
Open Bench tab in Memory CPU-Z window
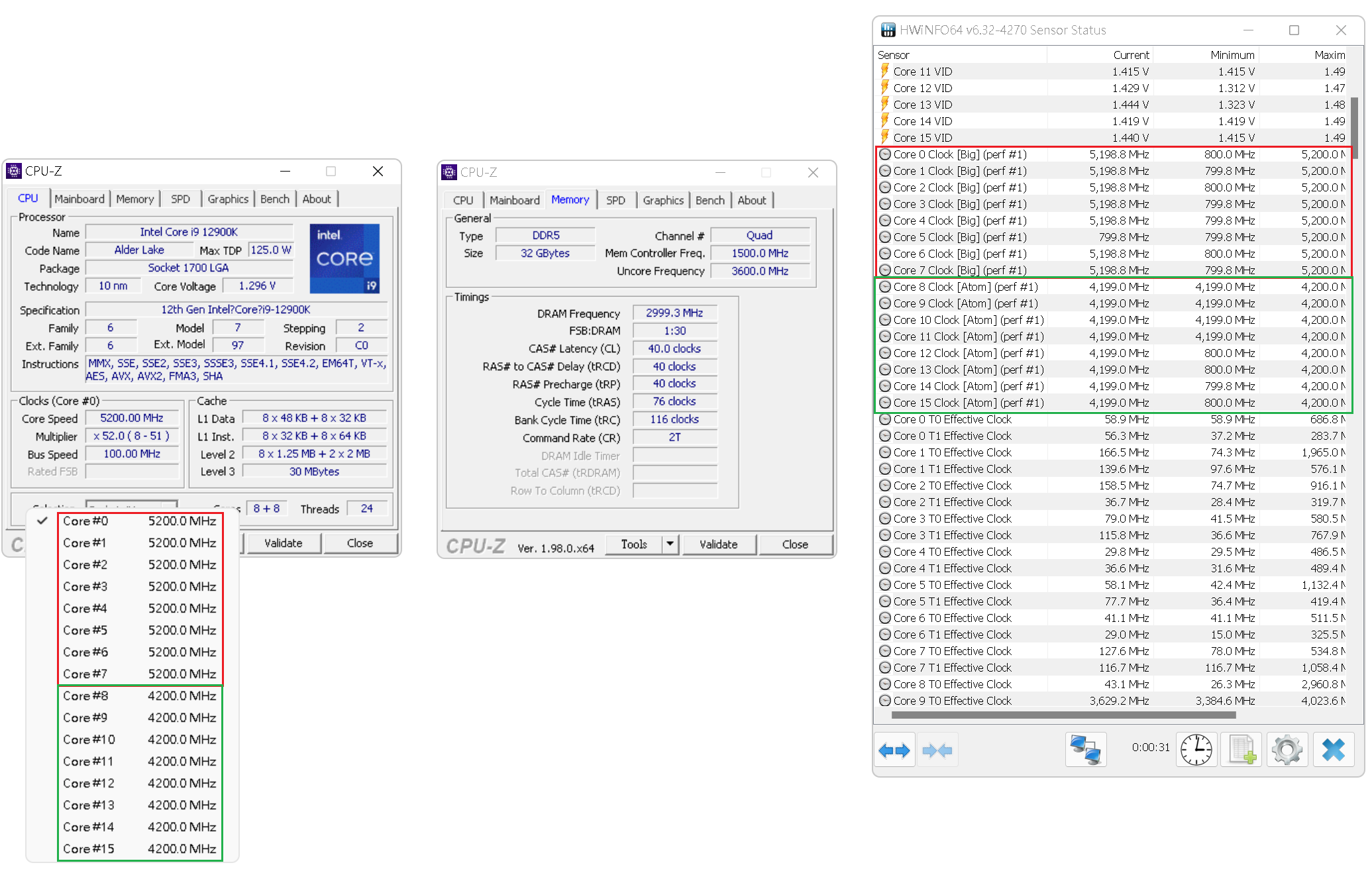coord(710,200)
